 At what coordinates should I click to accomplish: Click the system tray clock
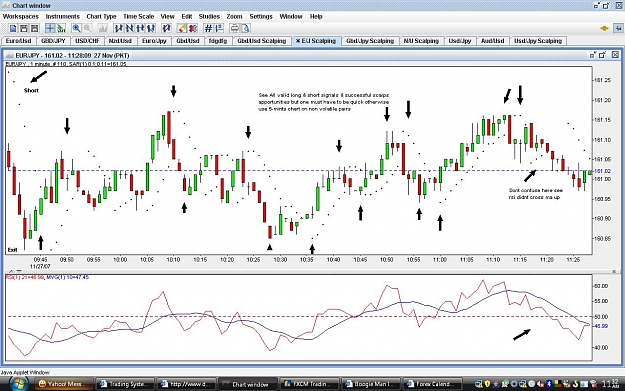[611, 384]
